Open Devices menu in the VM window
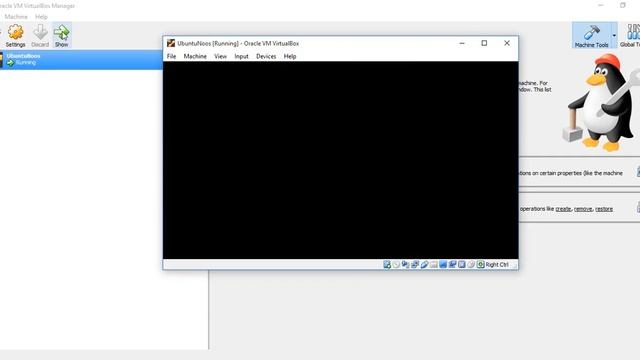The width and height of the screenshot is (640, 360). click(266, 56)
